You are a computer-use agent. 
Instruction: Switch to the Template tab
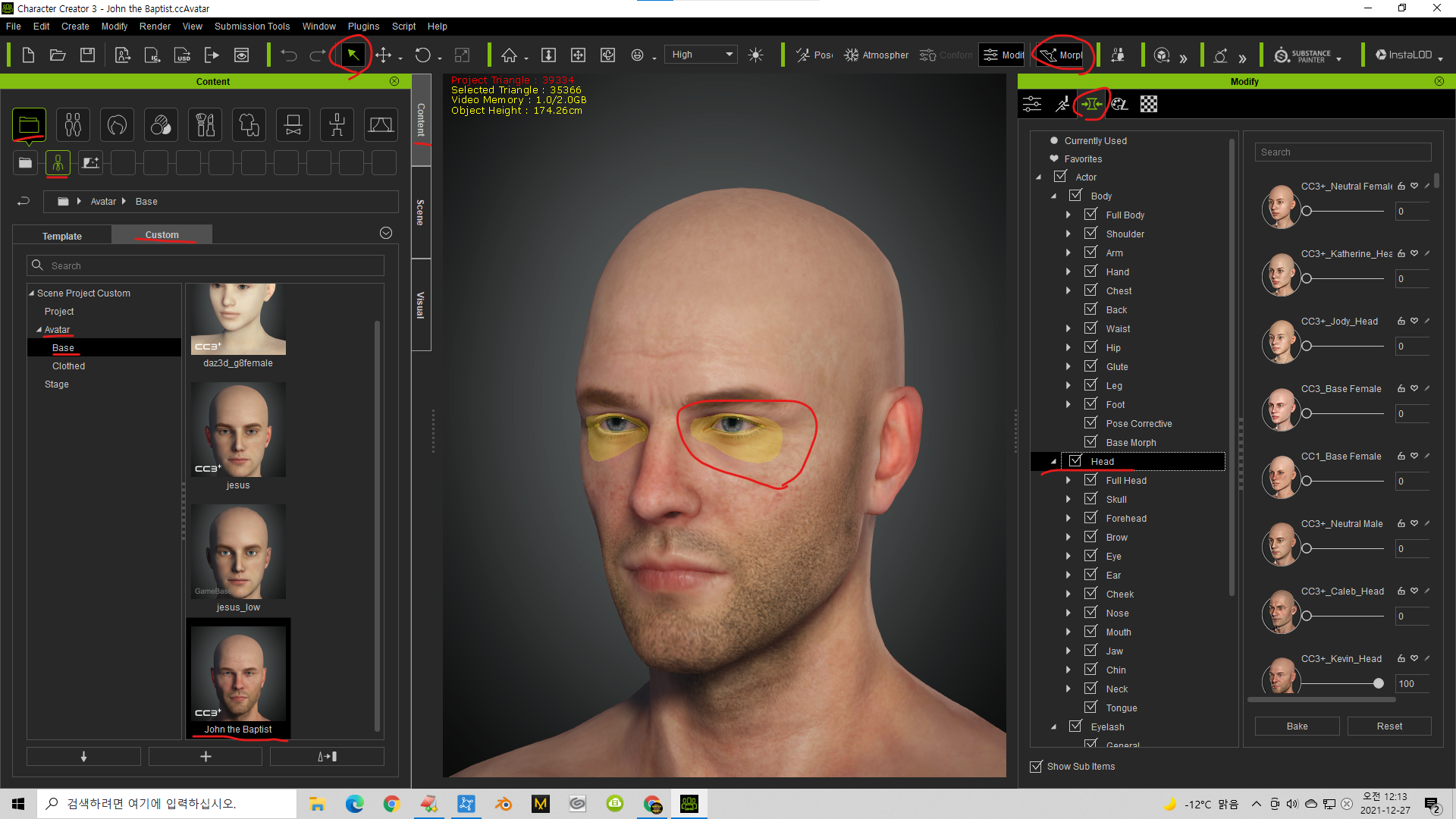coord(62,236)
